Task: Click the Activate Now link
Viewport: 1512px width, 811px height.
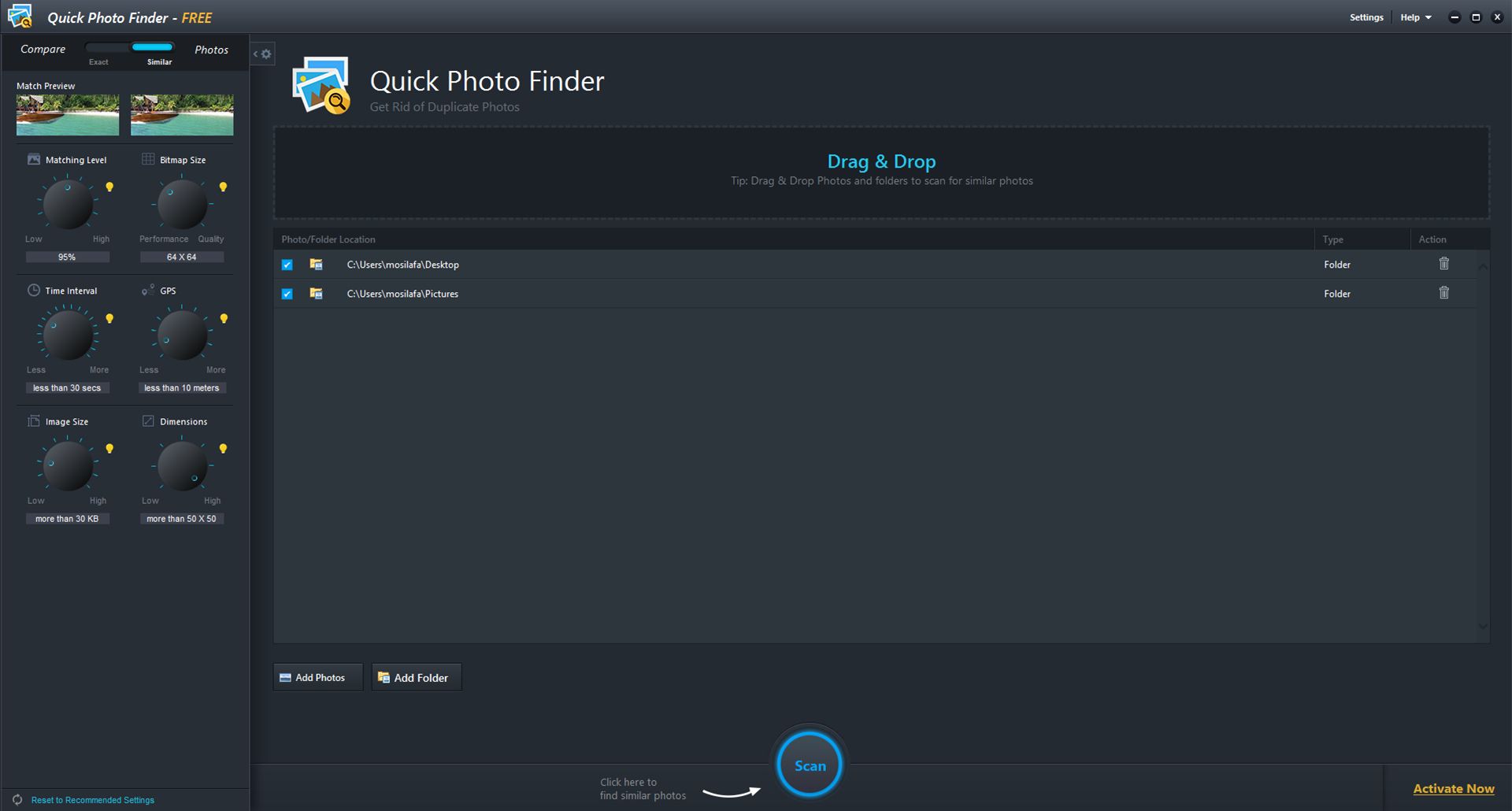Action: [x=1453, y=788]
